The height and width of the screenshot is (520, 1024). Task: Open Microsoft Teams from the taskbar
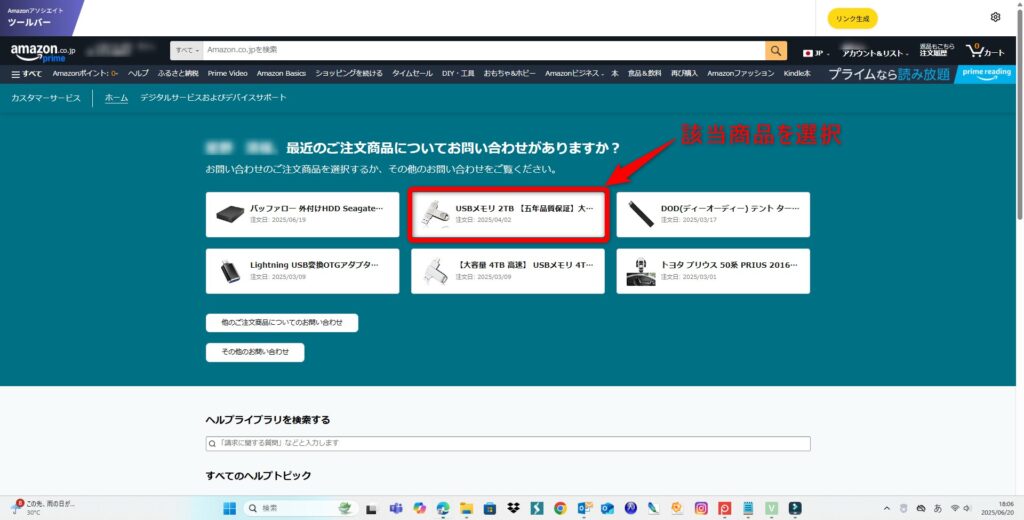point(396,508)
